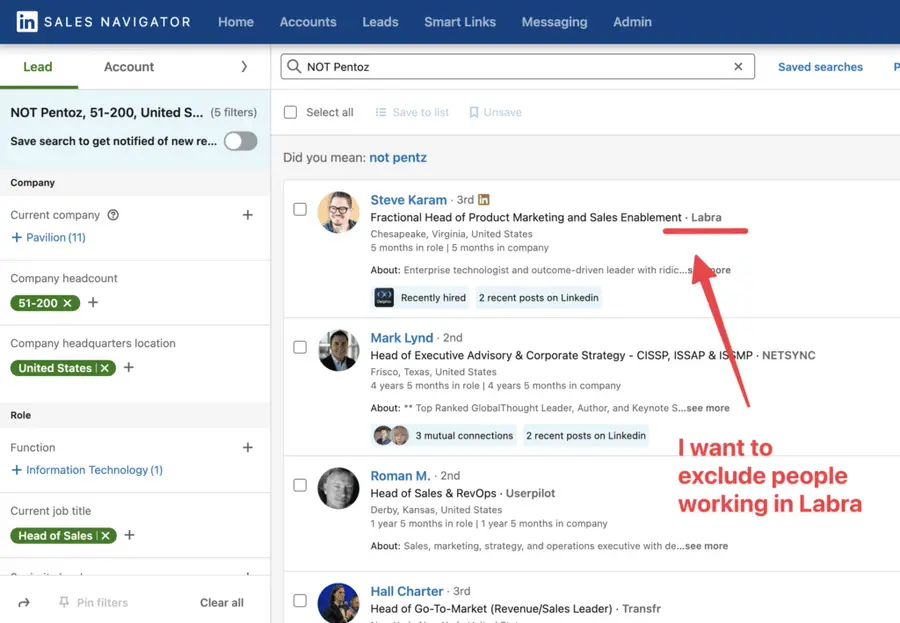Enable the save search notification toggle
900x623 pixels.
(240, 143)
